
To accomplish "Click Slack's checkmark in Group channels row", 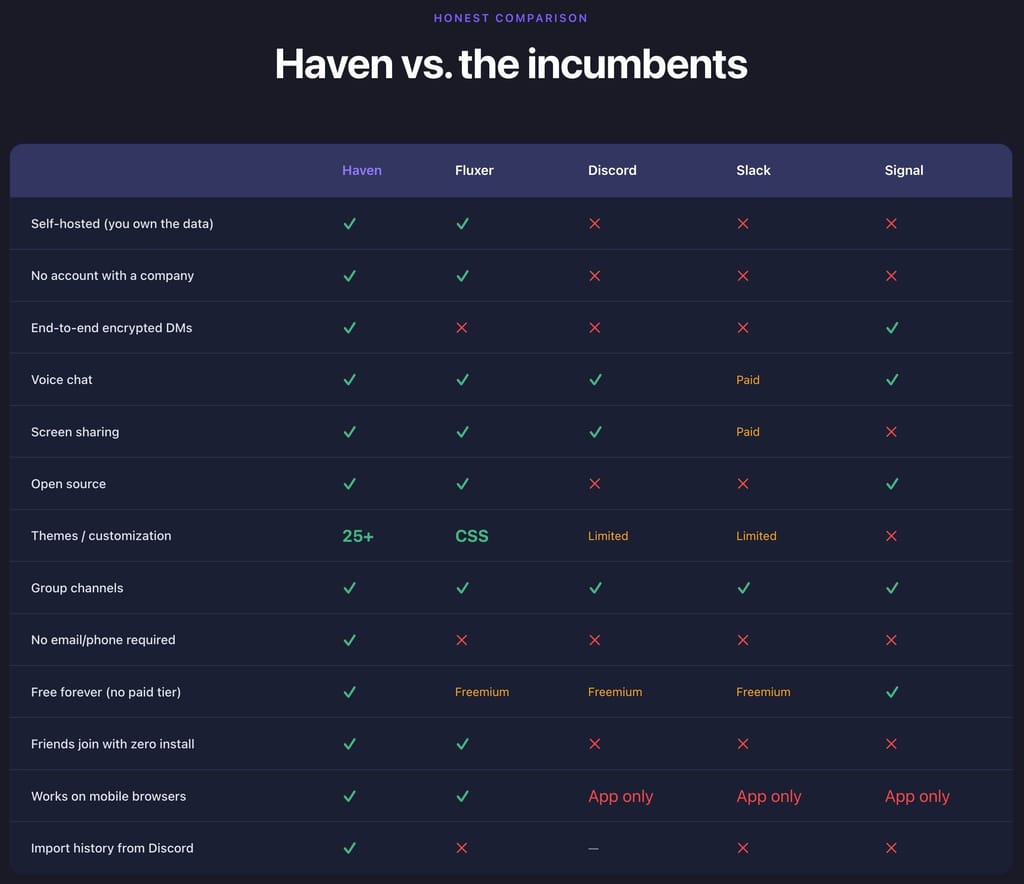I will [743, 588].
